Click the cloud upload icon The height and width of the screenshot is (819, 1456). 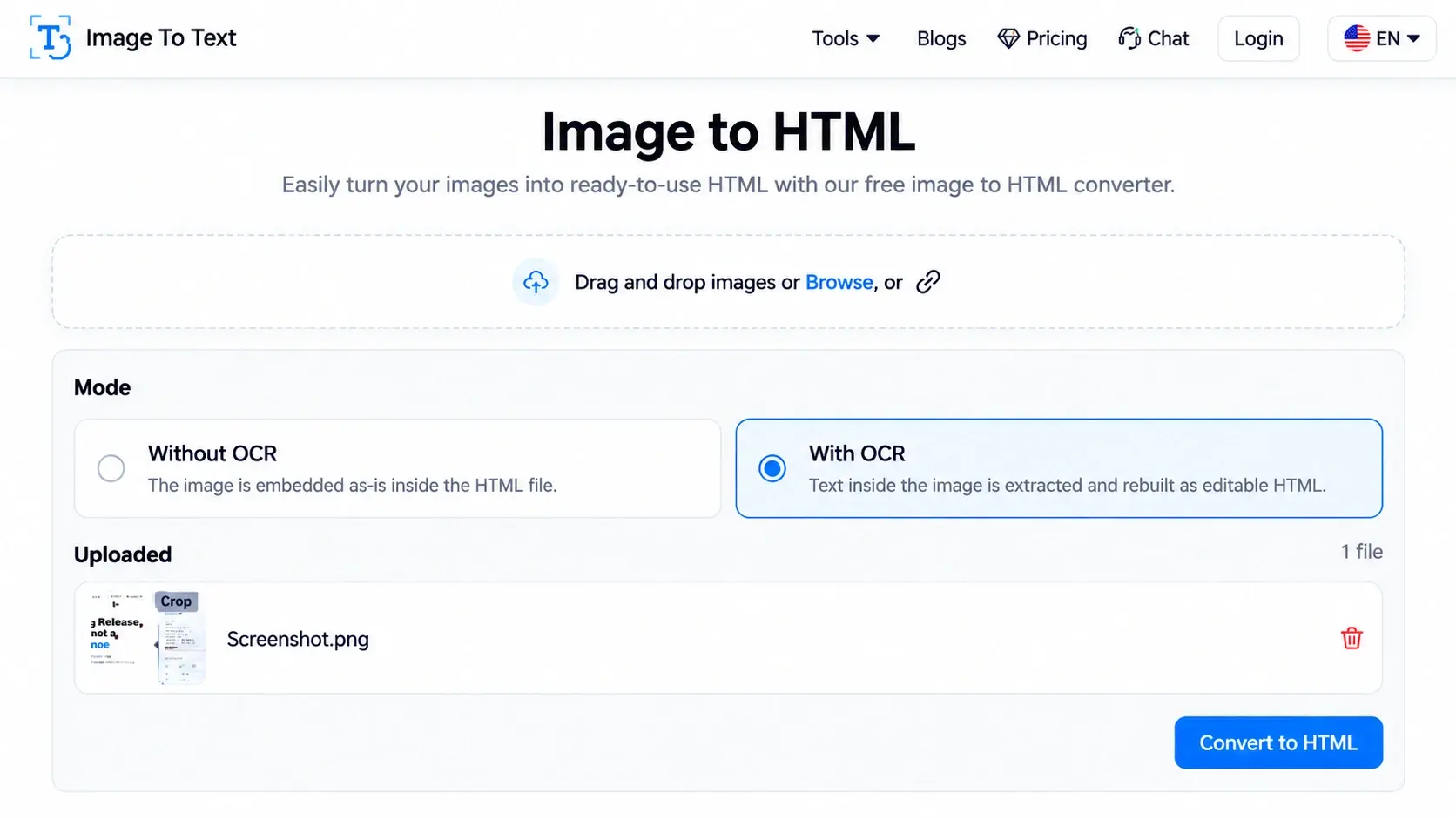pyautogui.click(x=536, y=282)
